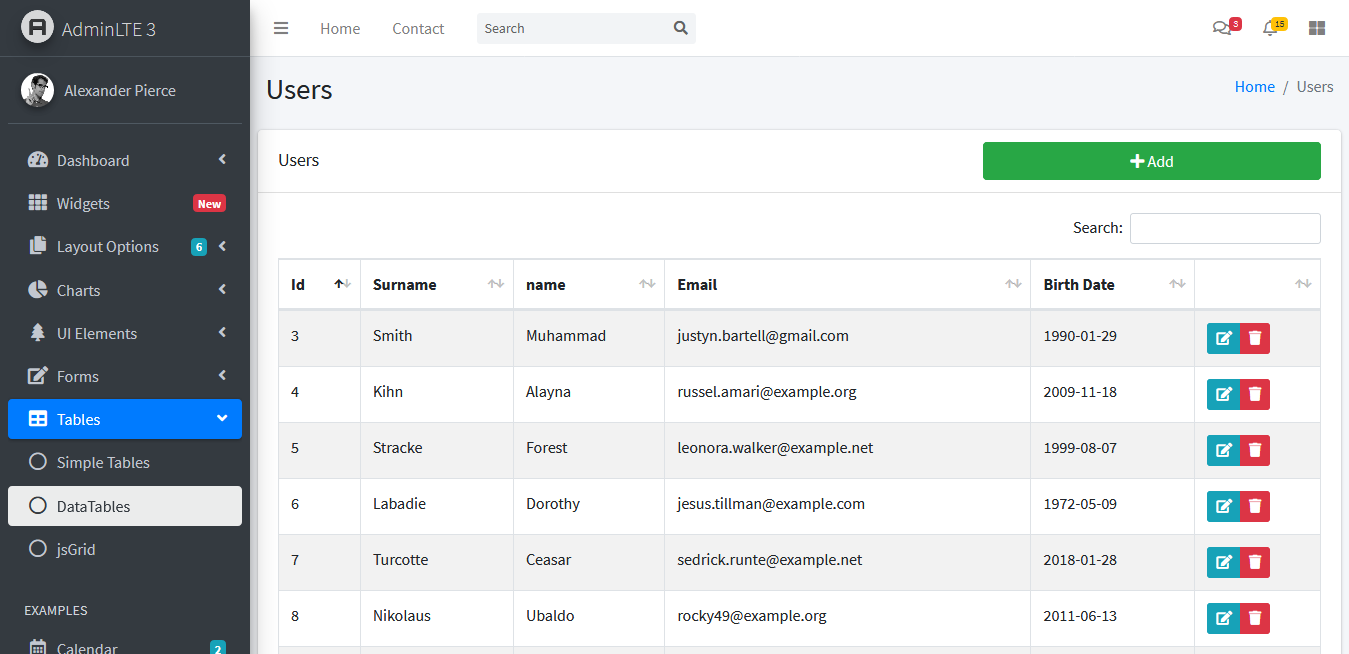1349x654 pixels.
Task: Sort table by Surname column
Action: [436, 285]
